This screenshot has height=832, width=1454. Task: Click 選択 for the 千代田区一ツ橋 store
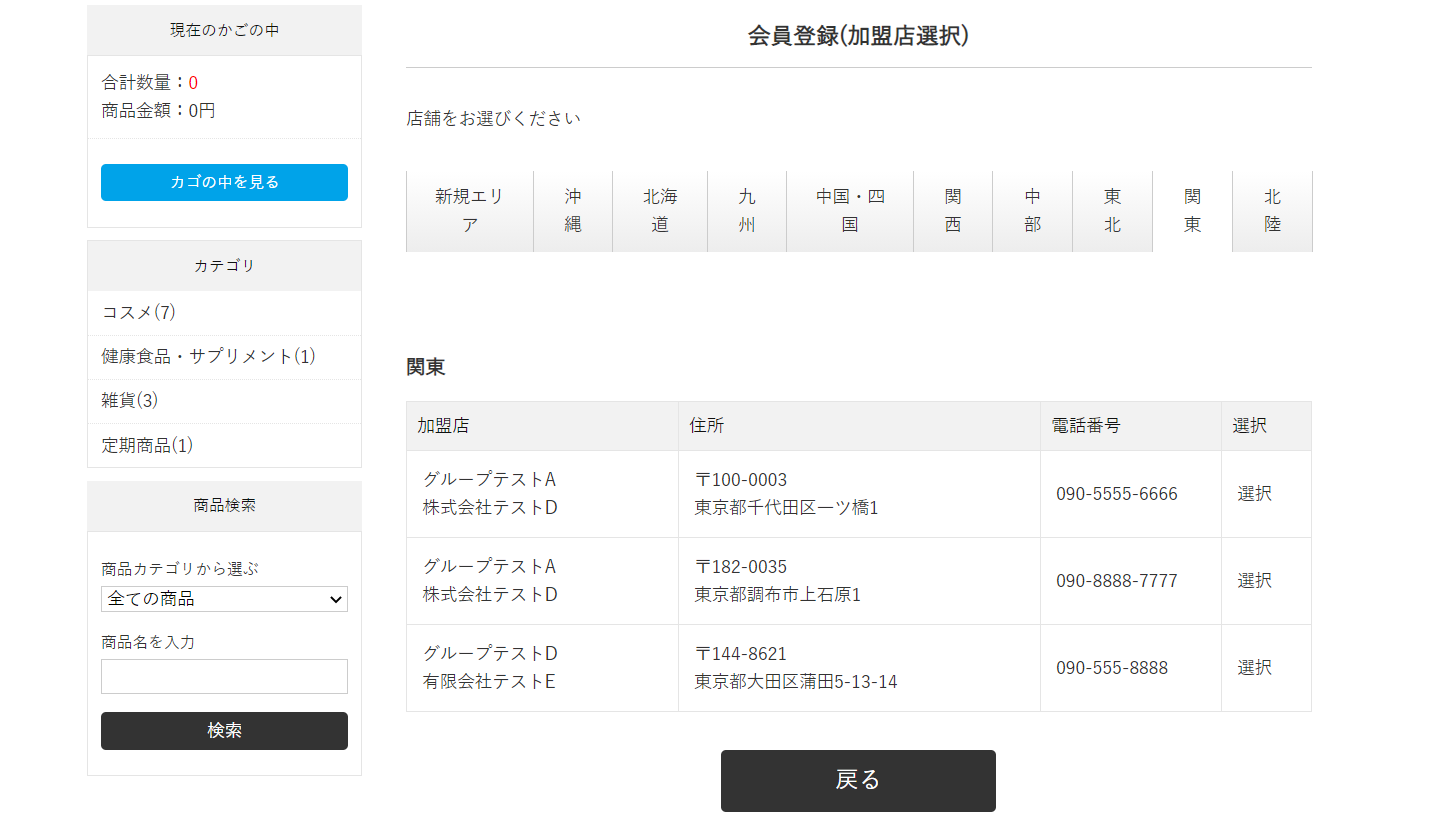click(1254, 493)
